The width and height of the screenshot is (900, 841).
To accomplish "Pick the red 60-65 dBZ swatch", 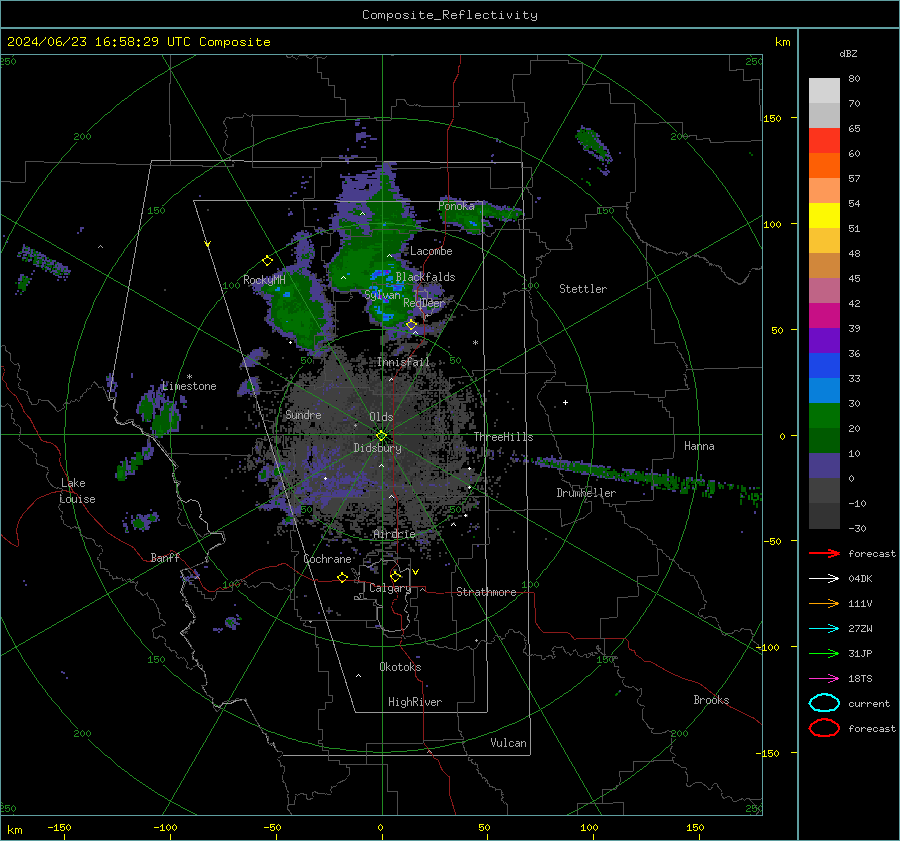I will [824, 141].
